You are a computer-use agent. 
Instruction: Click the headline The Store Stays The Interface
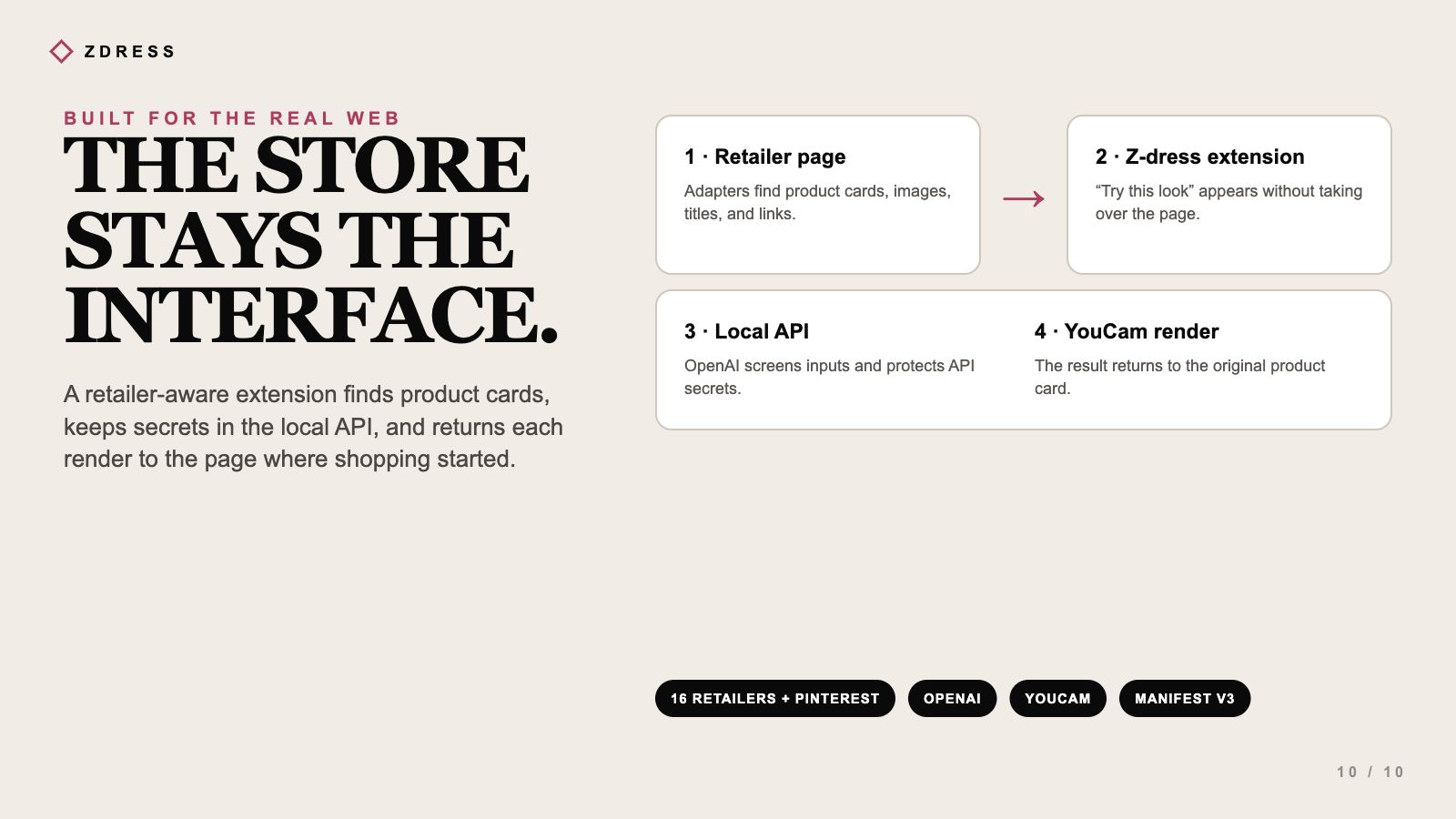[311, 240]
